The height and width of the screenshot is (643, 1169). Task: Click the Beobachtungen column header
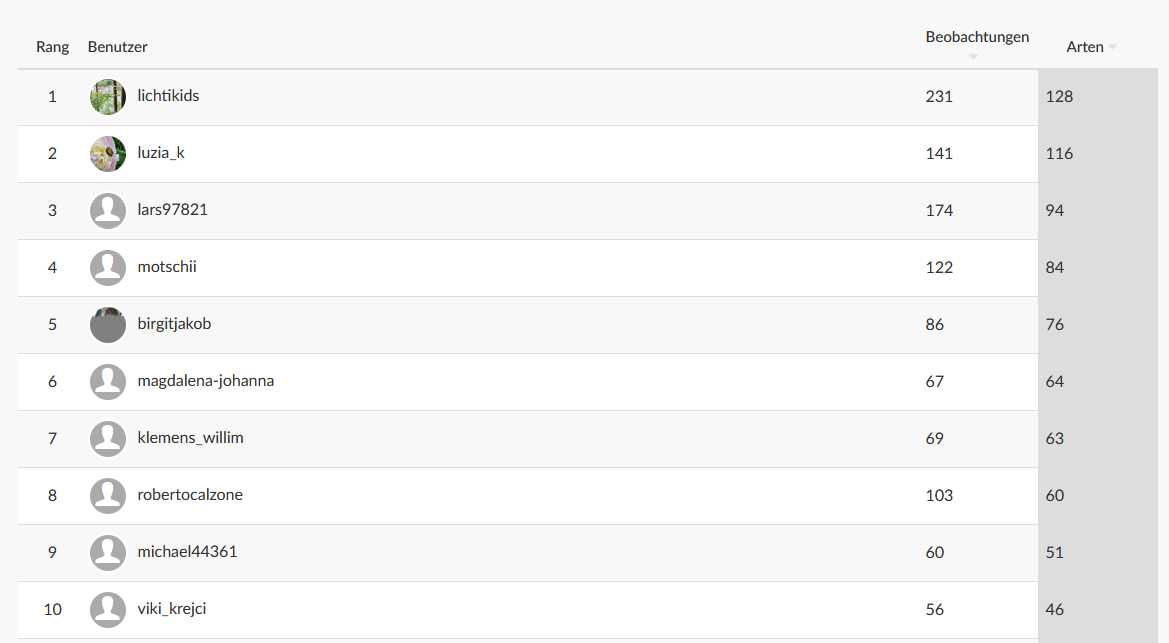coord(977,37)
